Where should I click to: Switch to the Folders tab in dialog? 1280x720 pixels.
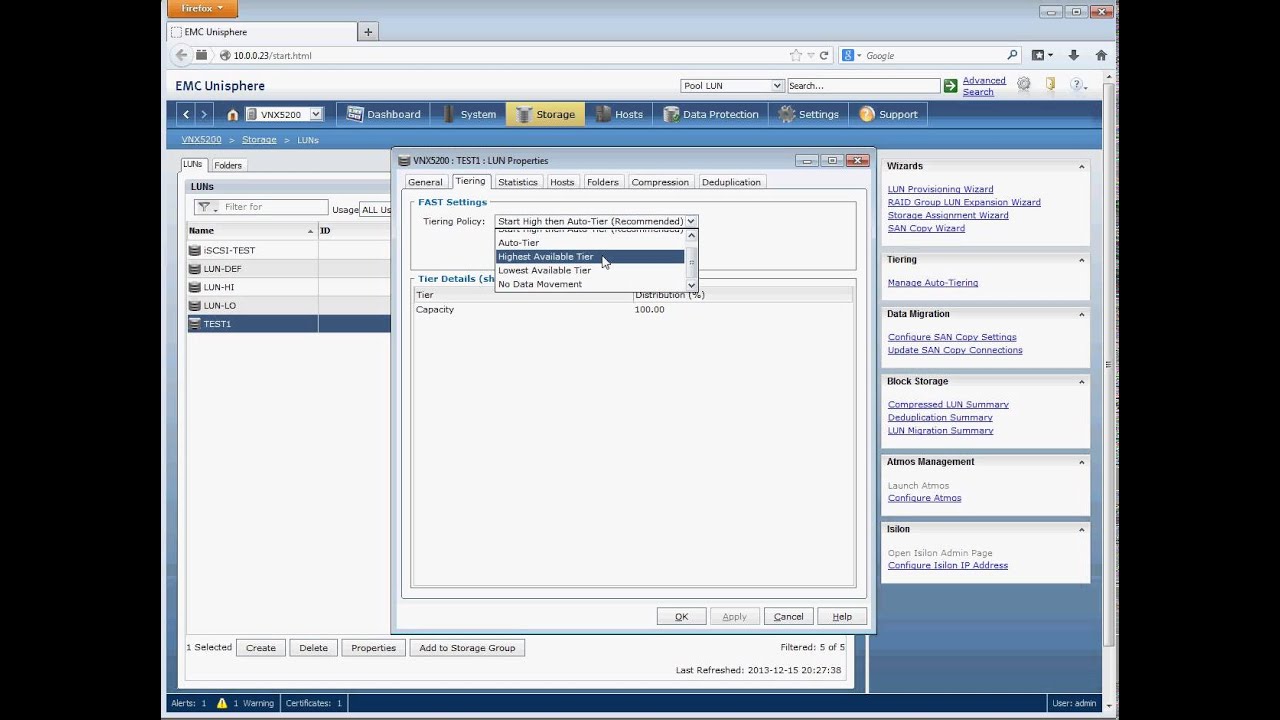603,182
